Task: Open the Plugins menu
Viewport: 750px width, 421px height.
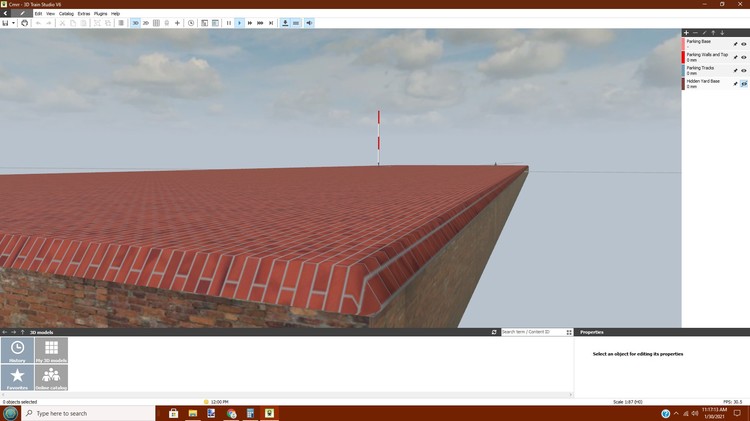Action: (x=100, y=14)
